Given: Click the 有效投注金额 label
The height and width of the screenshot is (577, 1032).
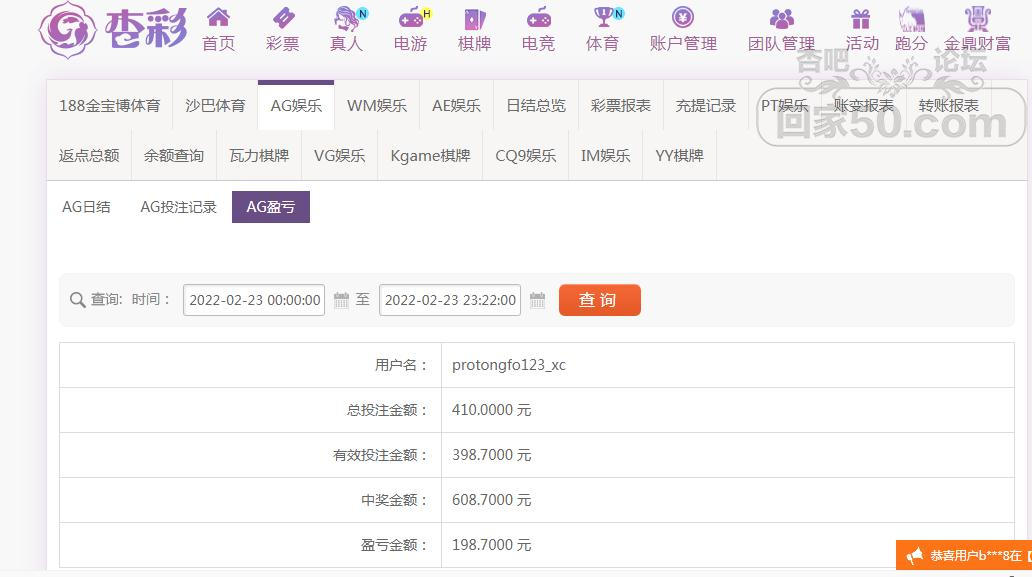Looking at the screenshot, I should point(380,455).
